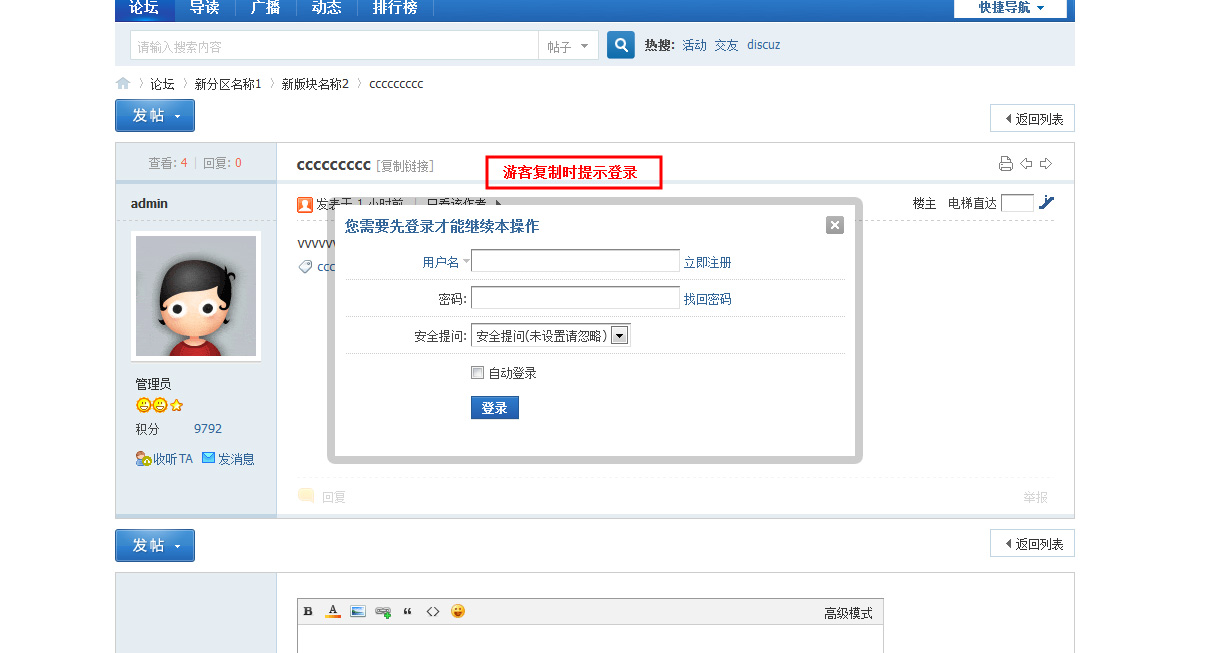The width and height of the screenshot is (1210, 653).
Task: Click bottom 返回列表 button
Action: (1032, 544)
